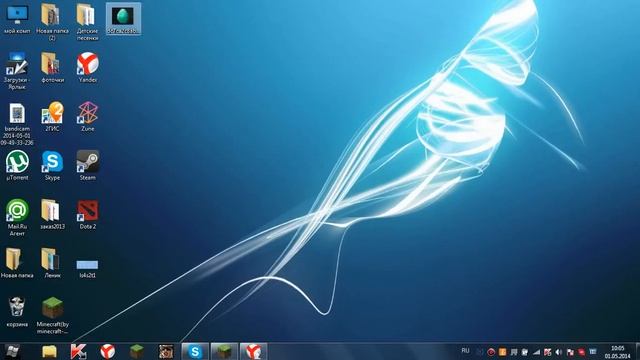Select the 2ГИС desktop shortcut
Viewport: 640px width, 360px height.
point(52,117)
